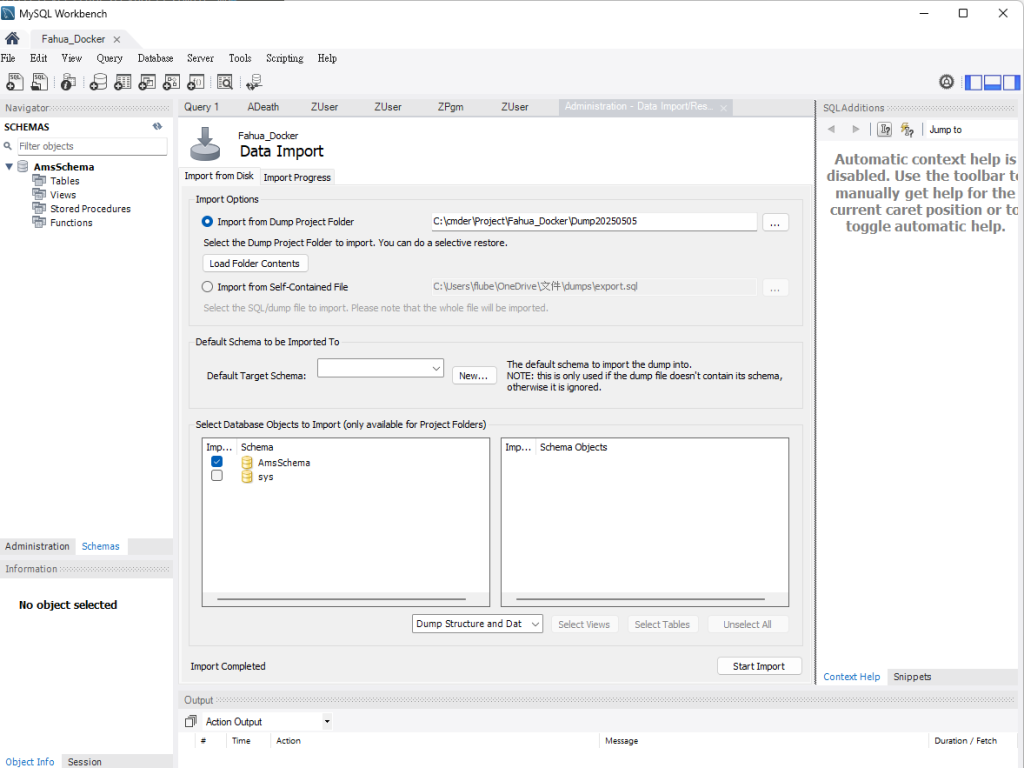Create new stored procedure toolbar icon

[171, 82]
